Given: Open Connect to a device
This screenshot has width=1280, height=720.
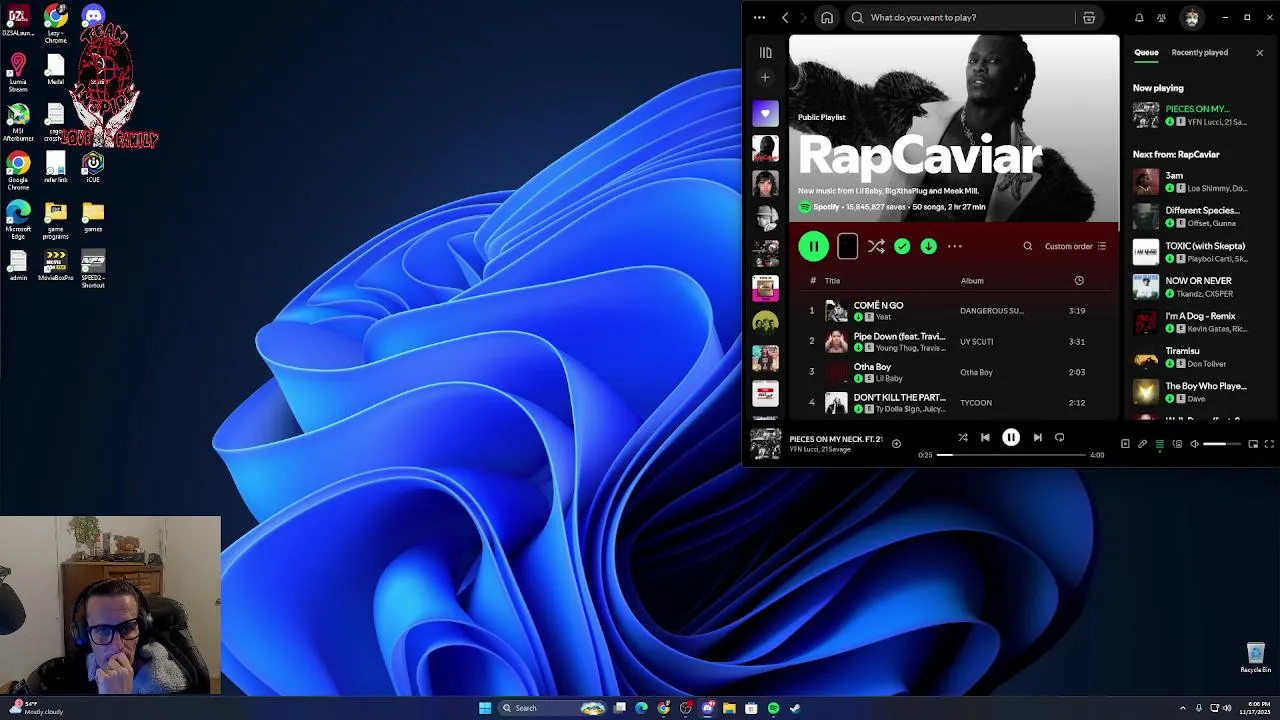Looking at the screenshot, I should pyautogui.click(x=1177, y=444).
